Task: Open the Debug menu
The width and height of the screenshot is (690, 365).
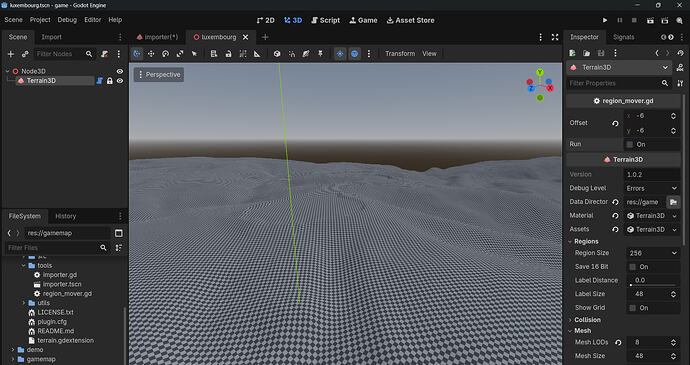Action: [x=67, y=20]
